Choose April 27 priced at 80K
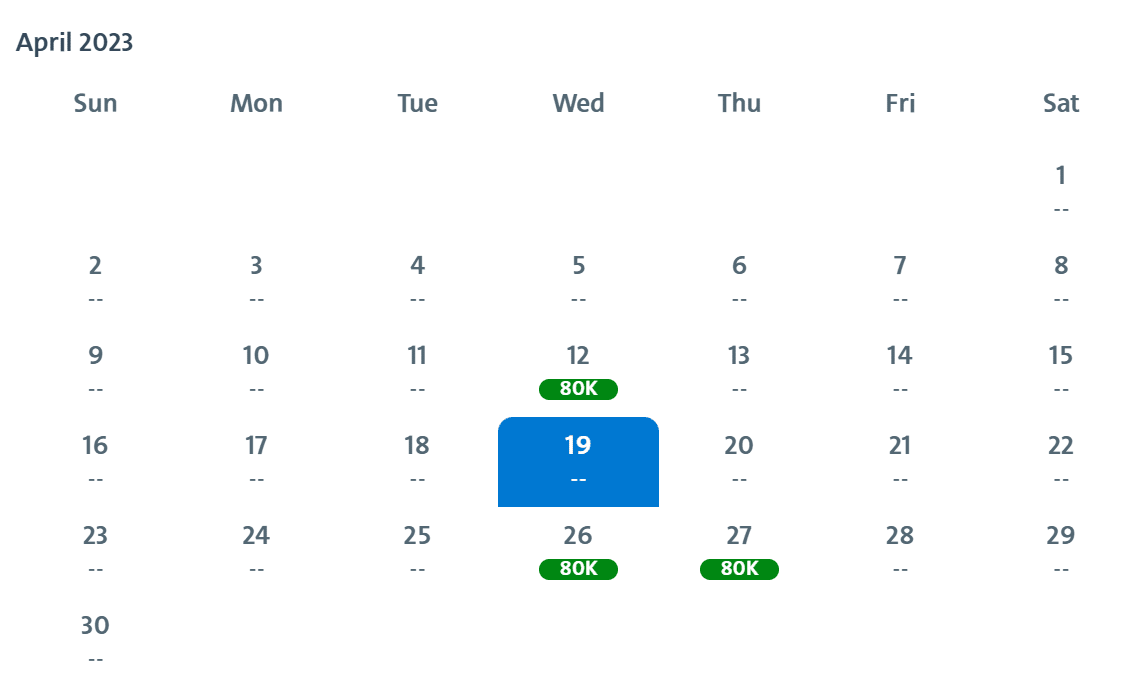The height and width of the screenshot is (693, 1125). 739,551
